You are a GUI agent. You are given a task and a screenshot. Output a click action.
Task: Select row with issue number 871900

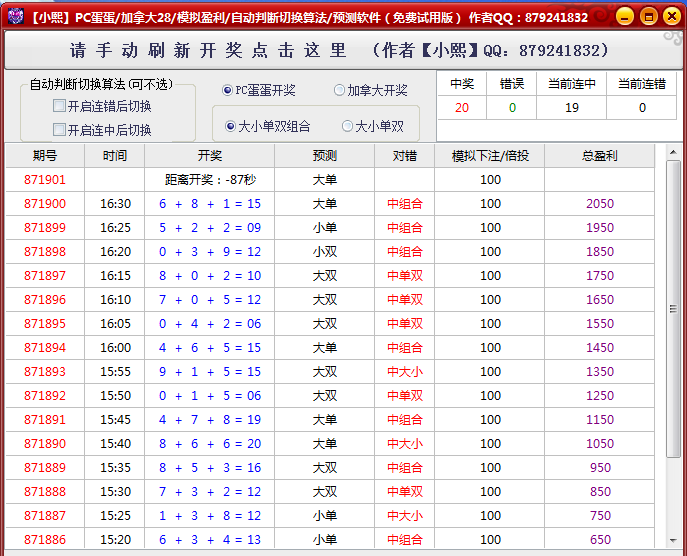coord(45,204)
